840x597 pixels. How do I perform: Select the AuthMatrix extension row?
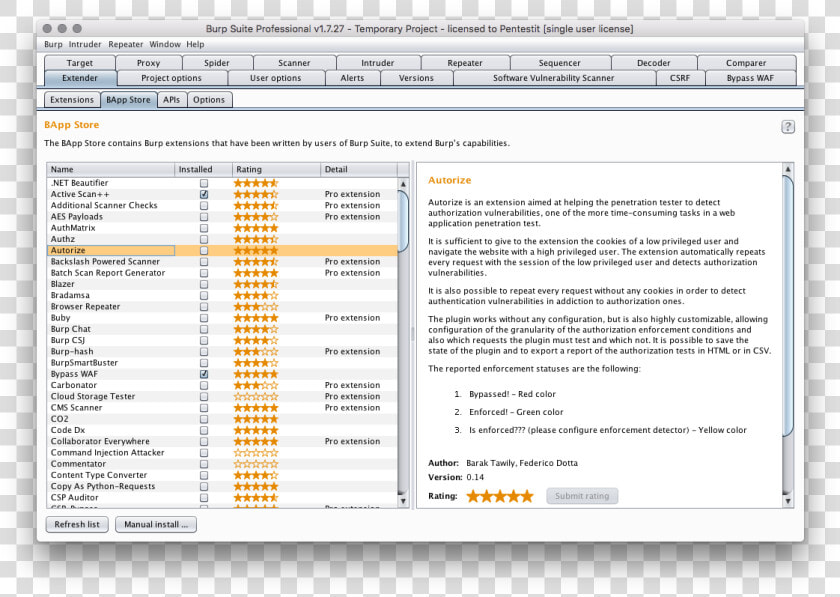(222, 228)
